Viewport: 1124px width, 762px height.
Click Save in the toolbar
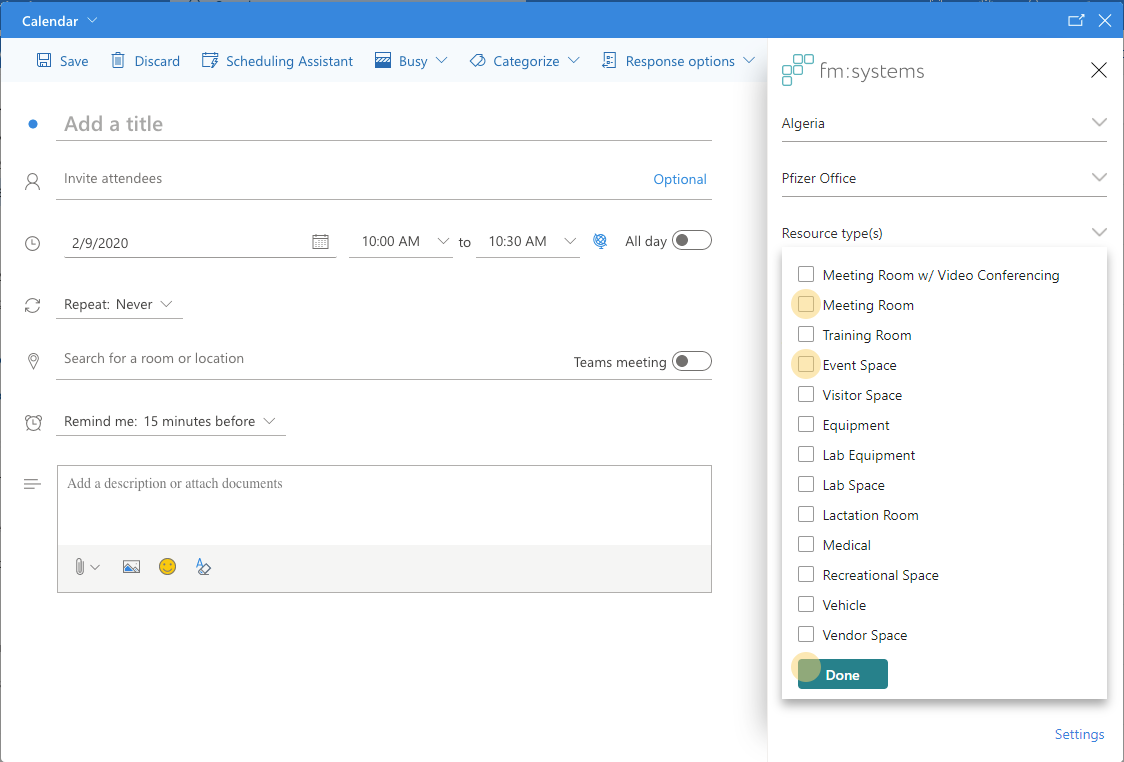[x=62, y=61]
